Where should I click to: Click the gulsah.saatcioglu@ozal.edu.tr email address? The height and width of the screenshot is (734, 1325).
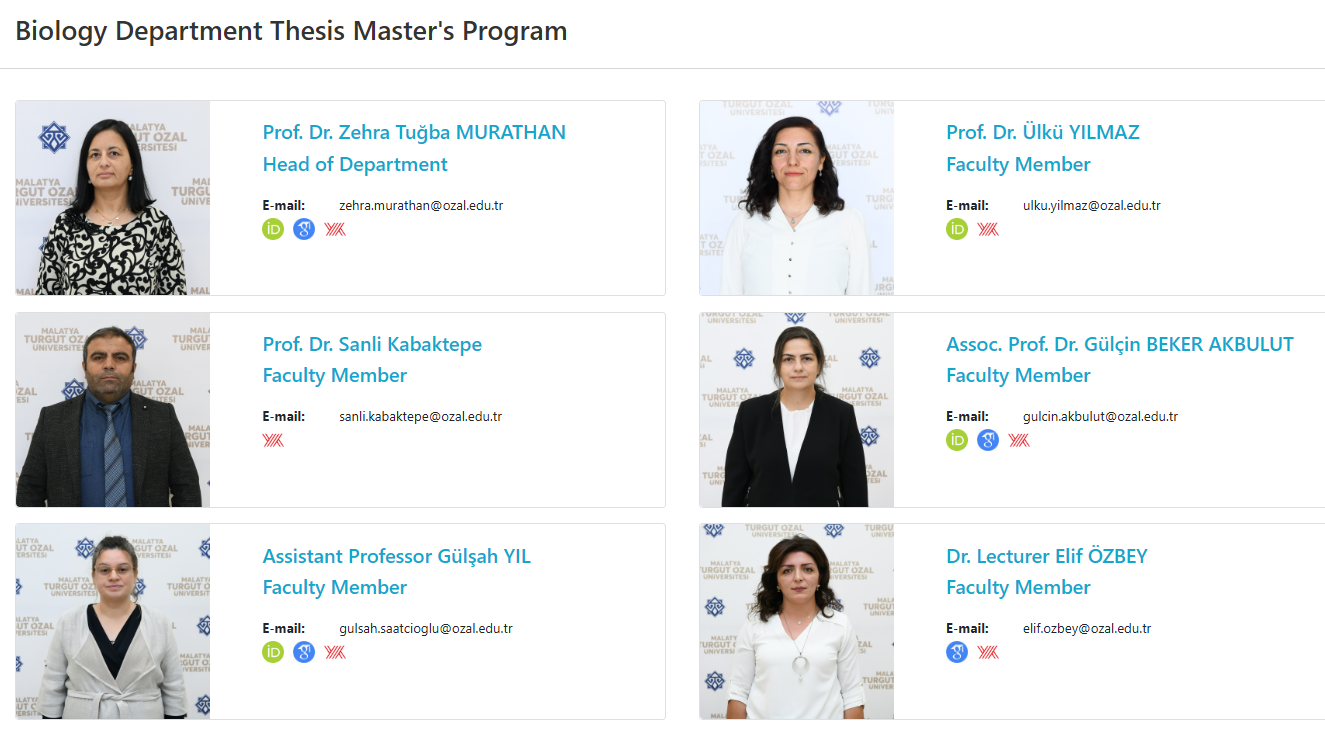coord(426,629)
